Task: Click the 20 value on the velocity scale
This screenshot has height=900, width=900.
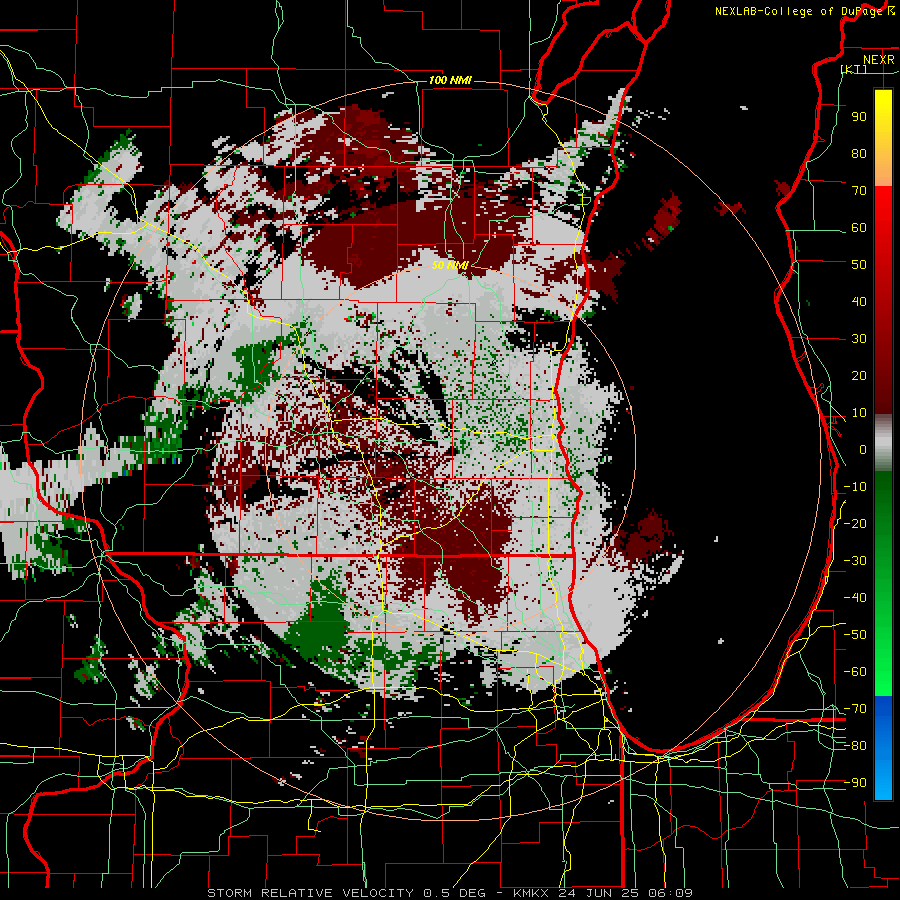Action: coord(859,376)
